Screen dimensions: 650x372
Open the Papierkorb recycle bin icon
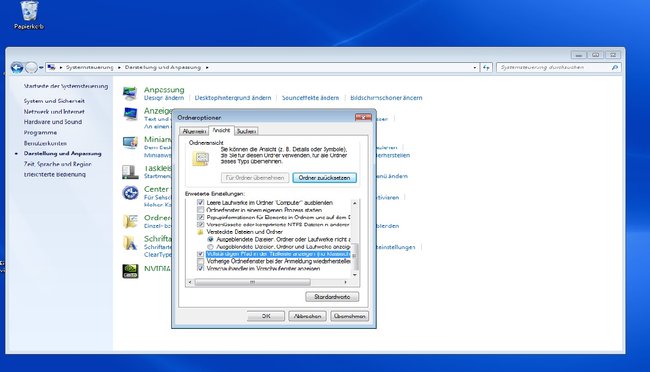click(x=29, y=15)
